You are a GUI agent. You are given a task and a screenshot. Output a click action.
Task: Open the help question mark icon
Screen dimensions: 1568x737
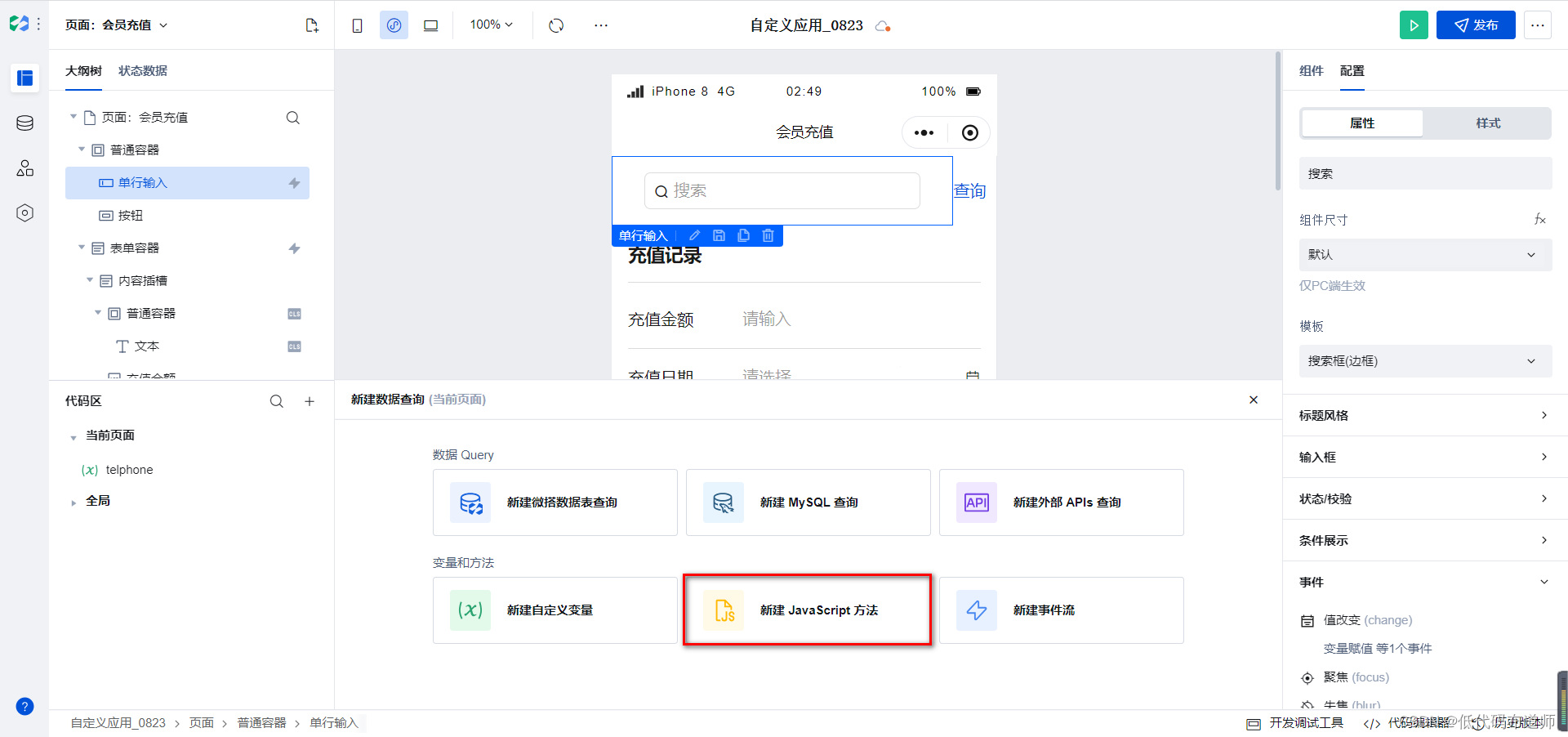[25, 707]
